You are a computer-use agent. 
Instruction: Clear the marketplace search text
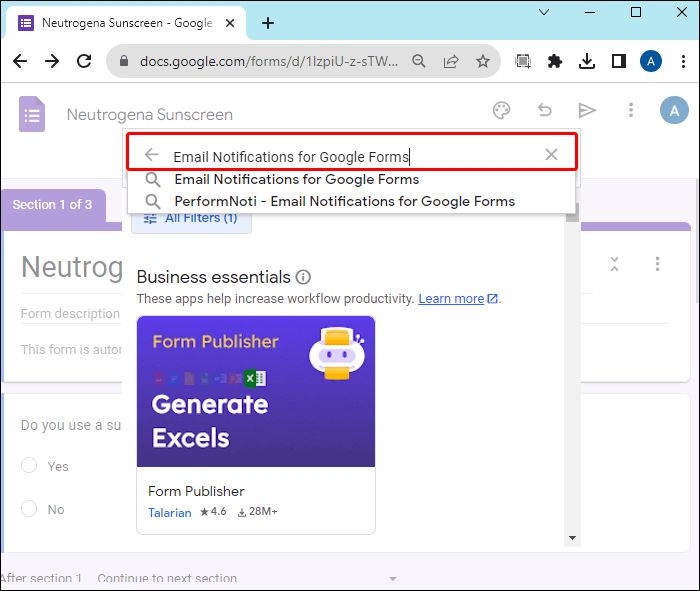(x=551, y=154)
